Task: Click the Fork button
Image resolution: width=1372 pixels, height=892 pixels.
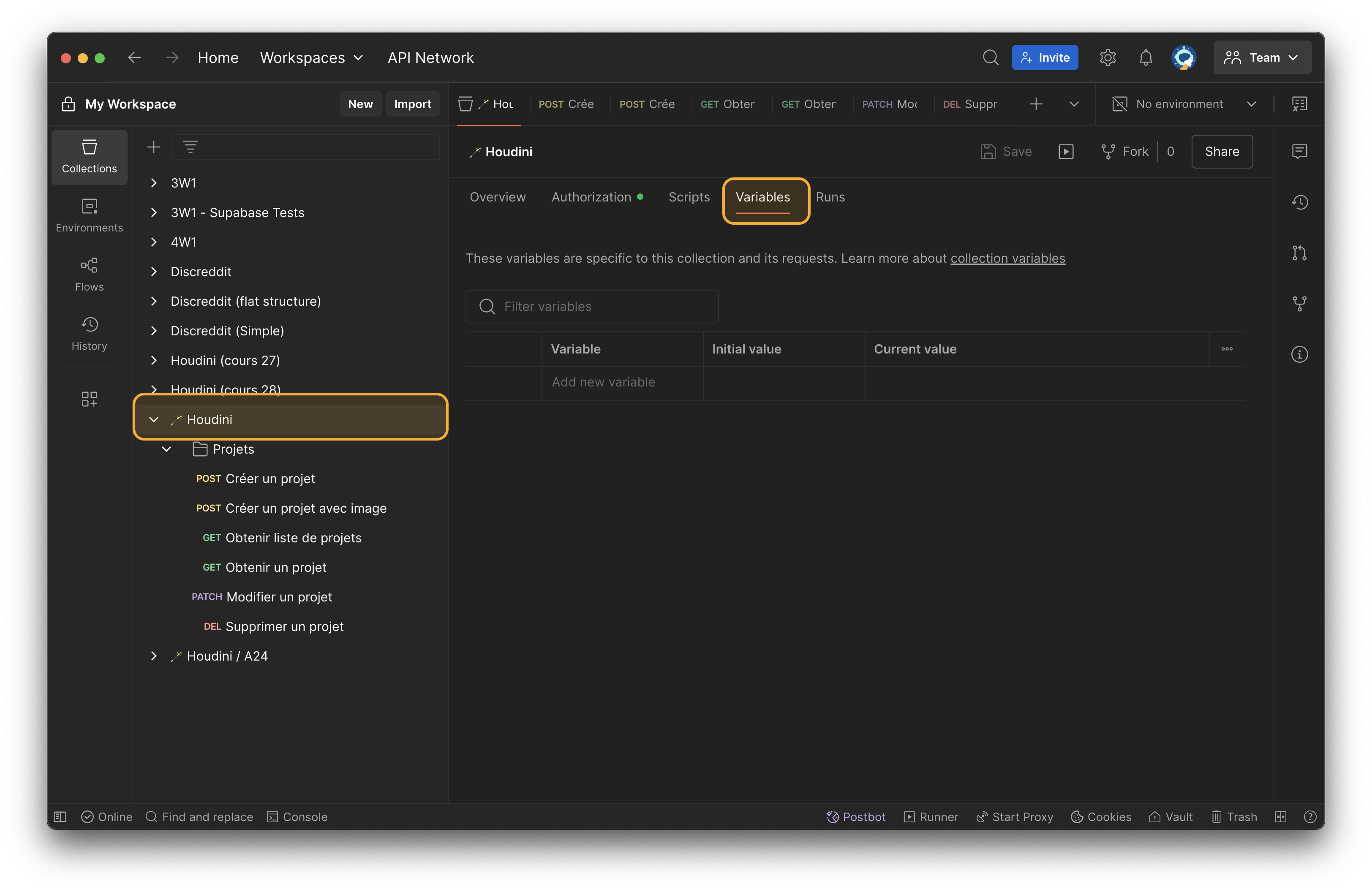Action: 1125,152
